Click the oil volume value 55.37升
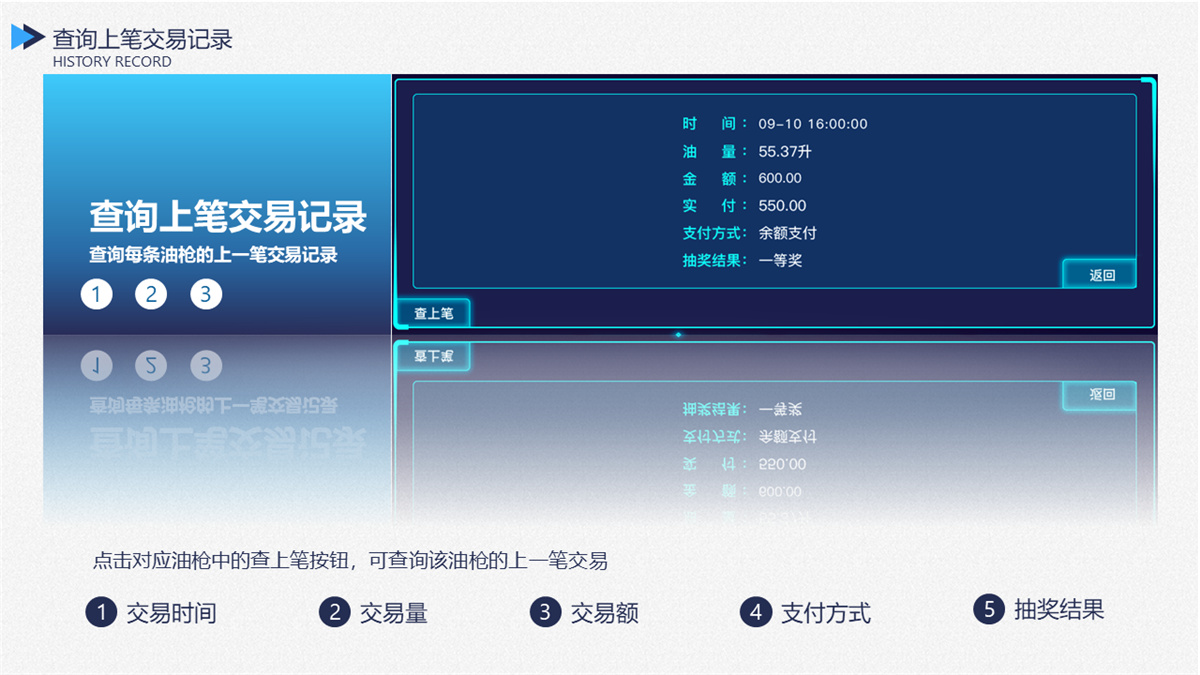1200x675 pixels. point(785,151)
